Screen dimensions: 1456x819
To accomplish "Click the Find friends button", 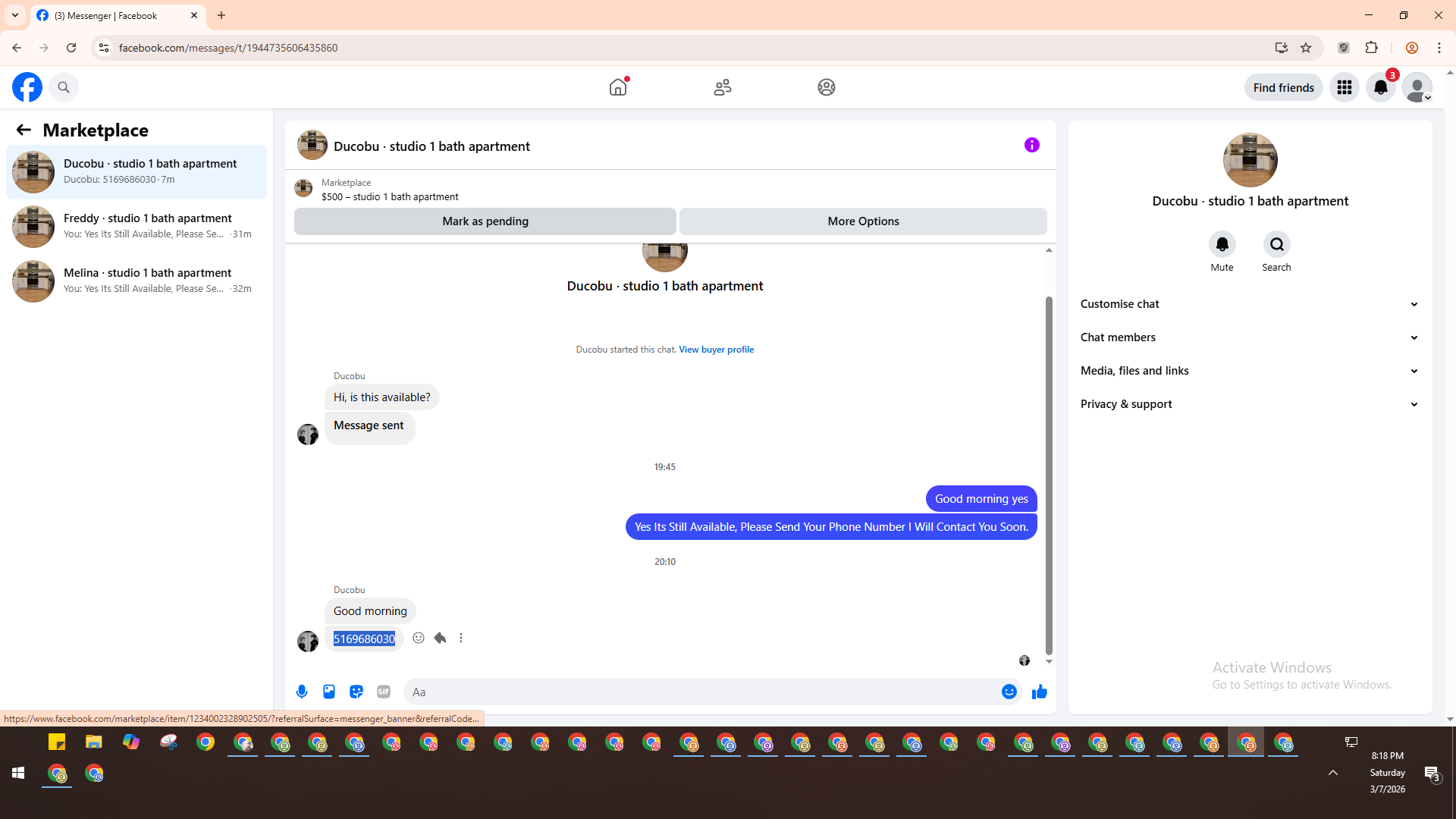I will pyautogui.click(x=1284, y=87).
